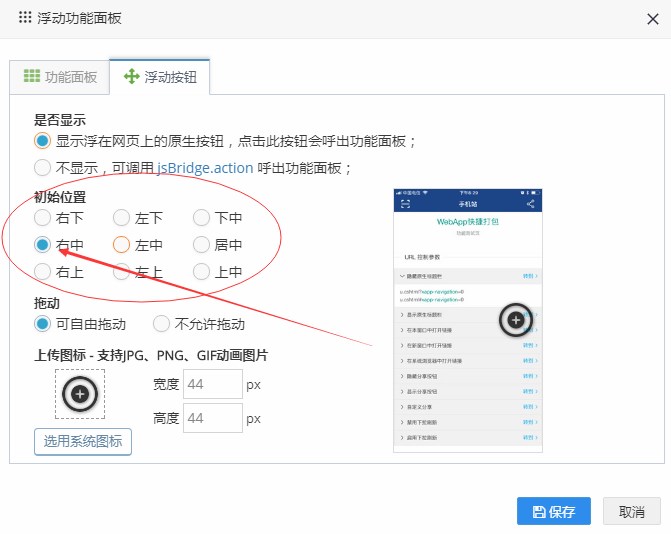
Task: Select the 浮动按钮 tab
Action: [160, 77]
